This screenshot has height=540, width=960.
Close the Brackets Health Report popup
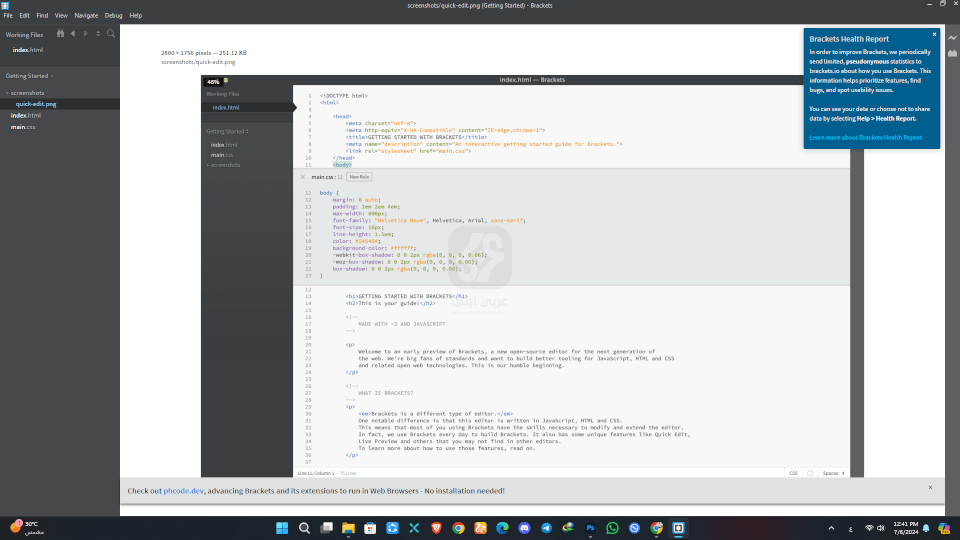[x=934, y=34]
